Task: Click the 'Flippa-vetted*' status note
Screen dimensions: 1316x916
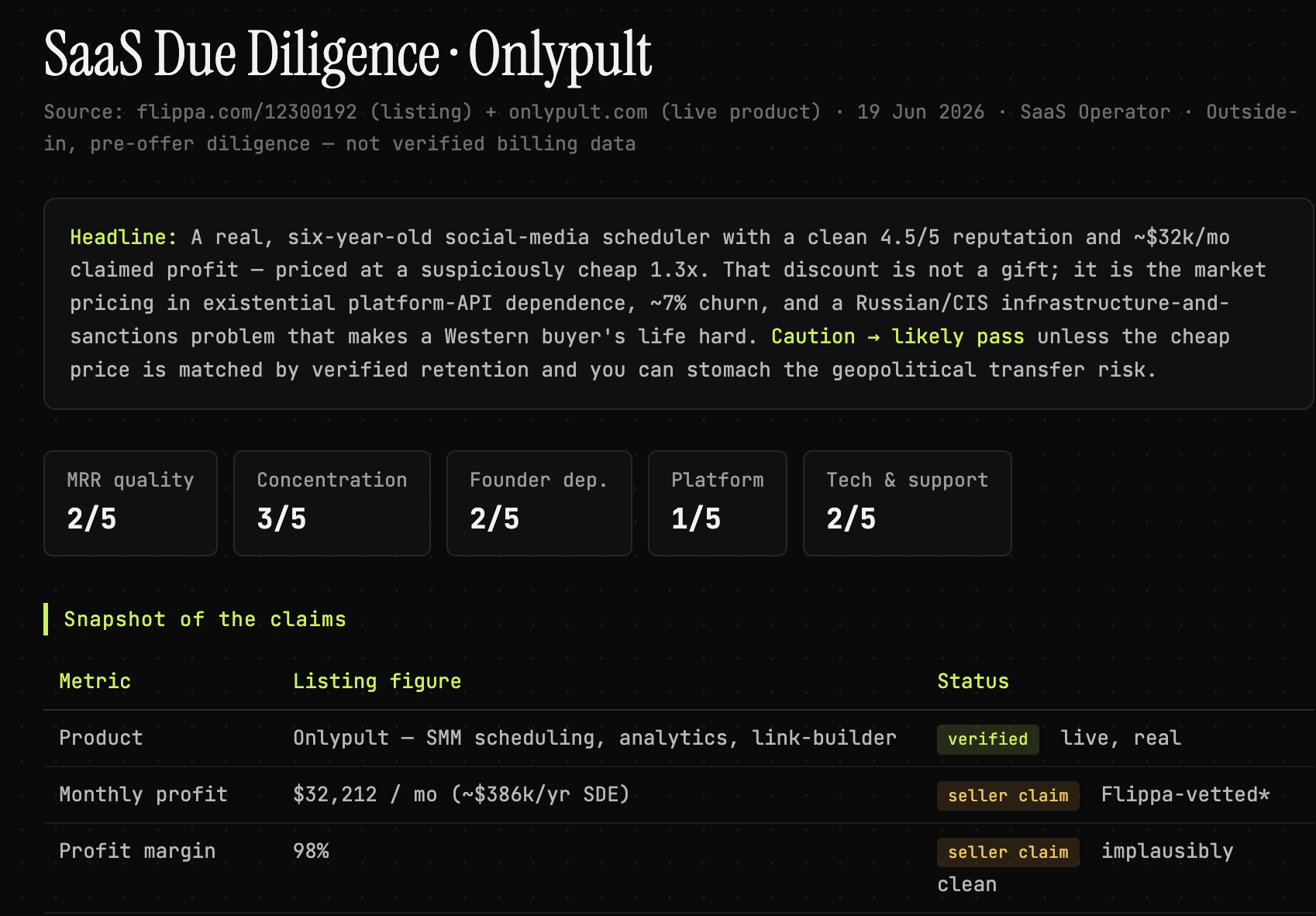Action: 1186,794
